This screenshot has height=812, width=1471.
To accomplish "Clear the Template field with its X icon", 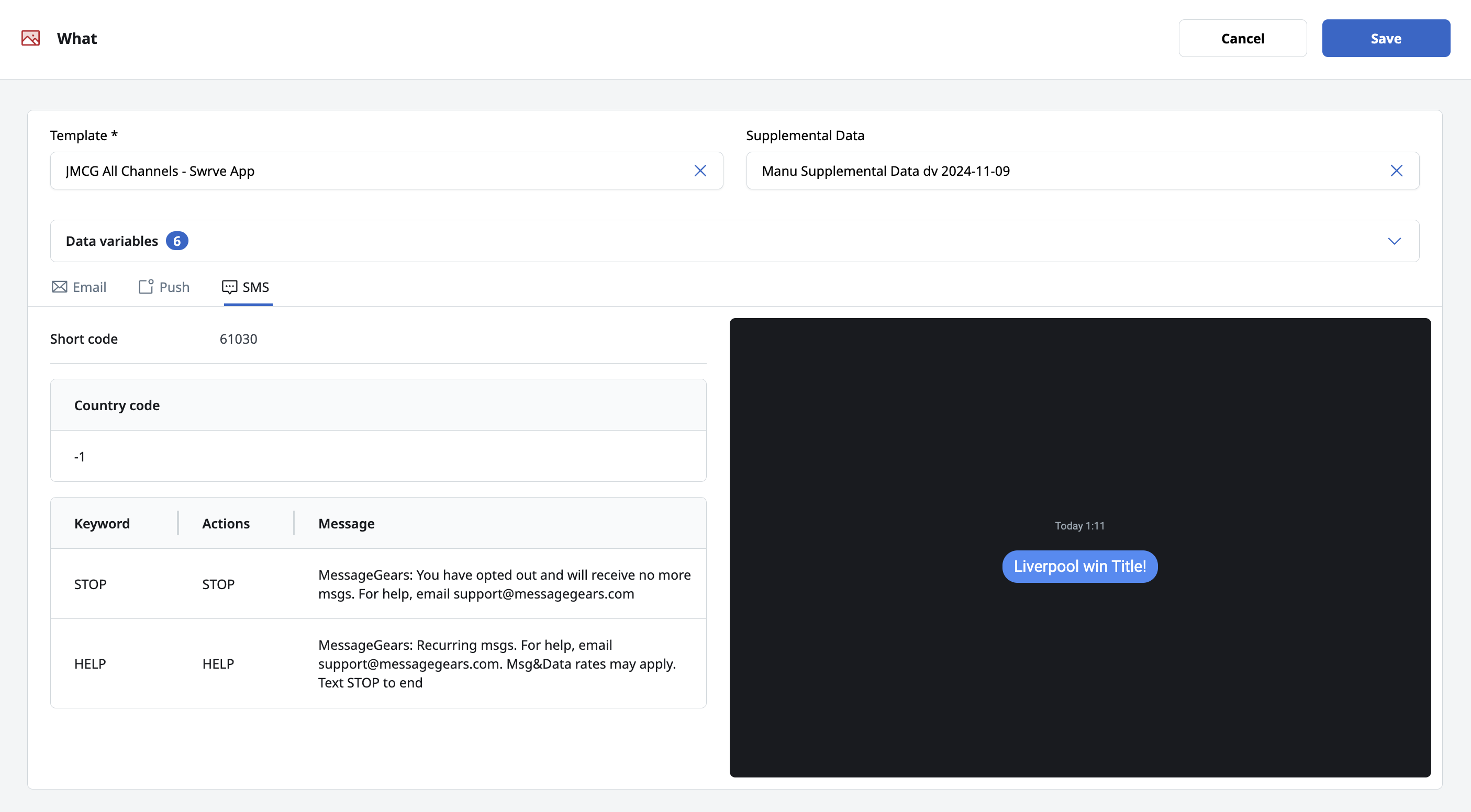I will (x=700, y=171).
